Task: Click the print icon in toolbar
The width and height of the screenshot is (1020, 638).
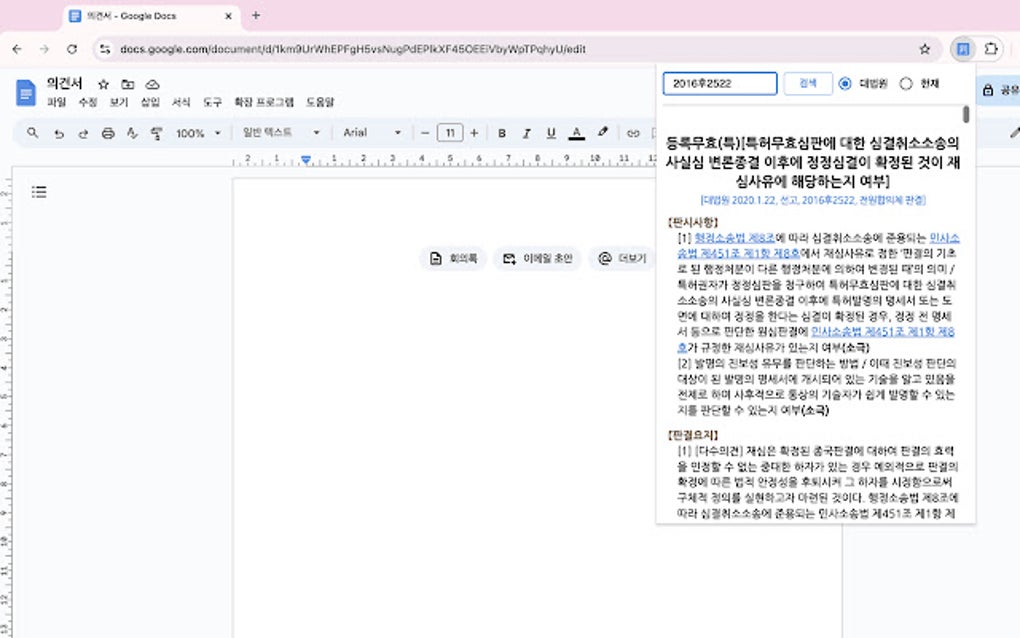Action: (108, 133)
